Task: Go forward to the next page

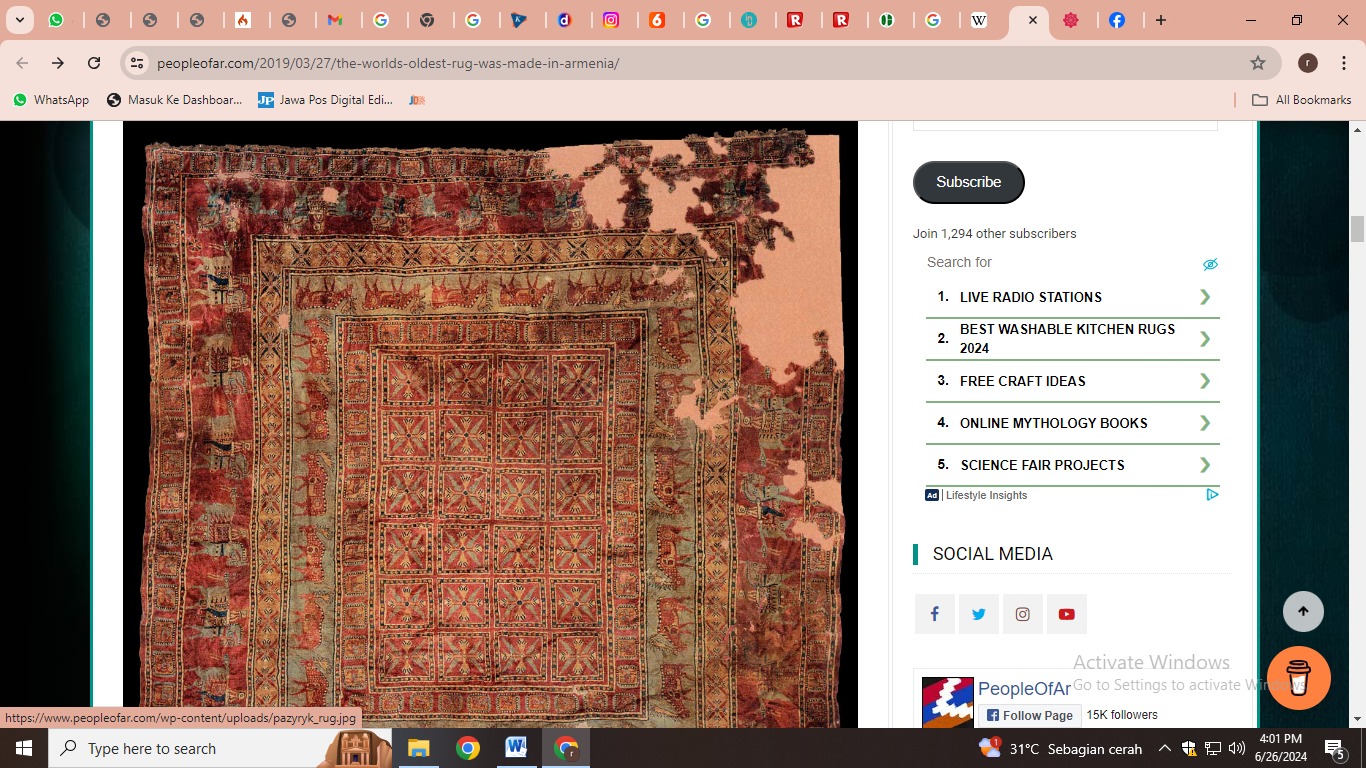Action: [58, 63]
